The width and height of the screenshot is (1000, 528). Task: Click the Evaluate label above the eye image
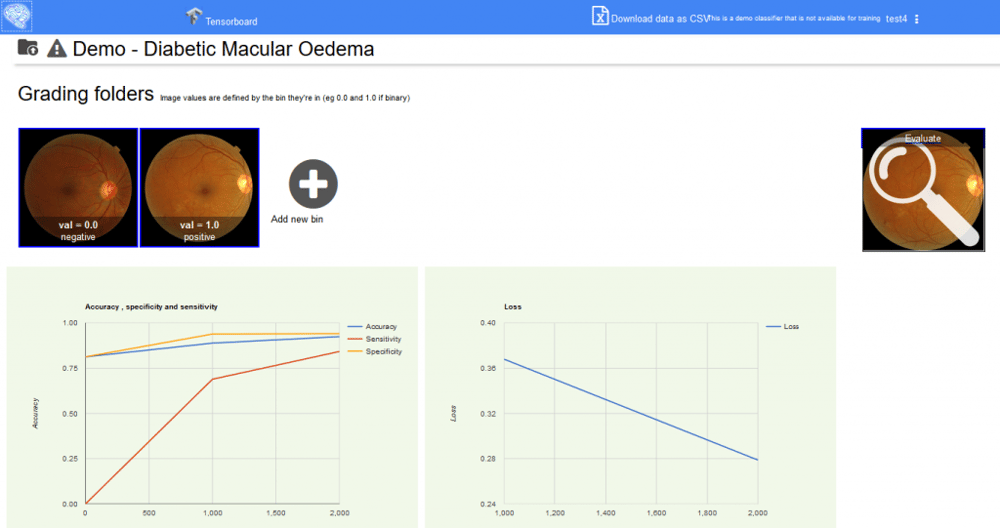922,138
